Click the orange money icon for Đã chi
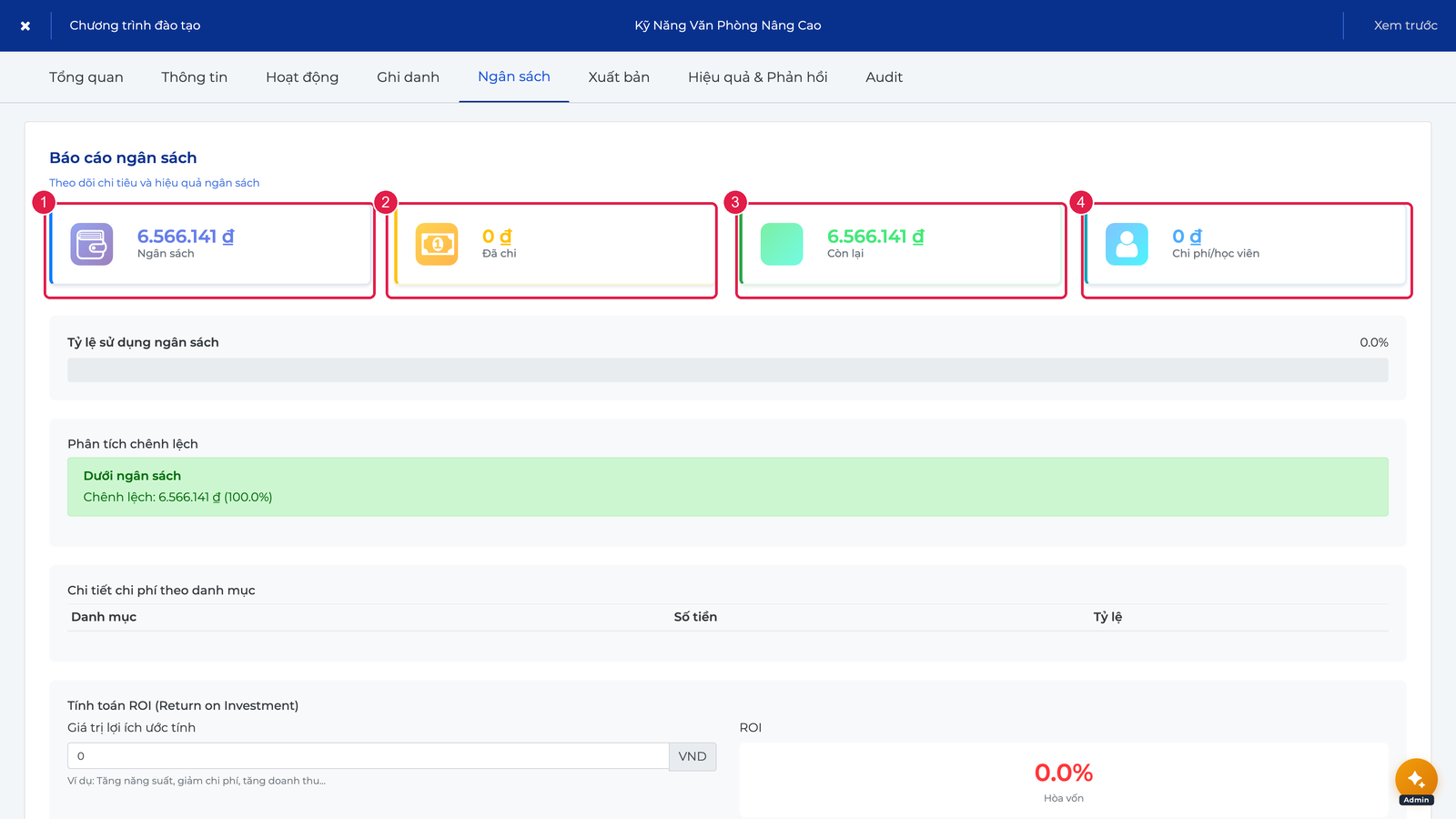The image size is (1456, 819). [437, 244]
